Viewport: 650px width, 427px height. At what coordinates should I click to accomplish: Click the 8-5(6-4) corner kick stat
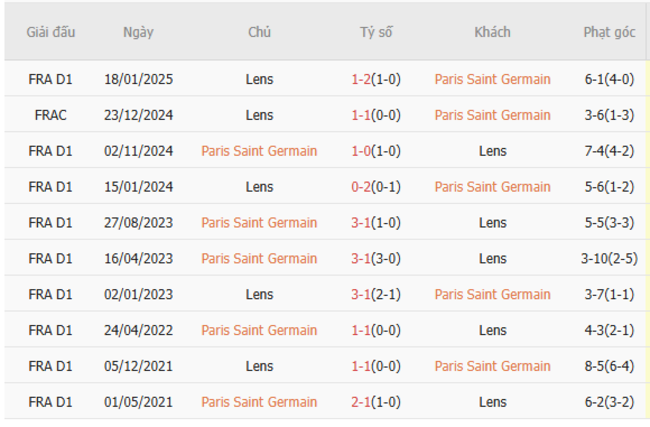pyautogui.click(x=609, y=366)
